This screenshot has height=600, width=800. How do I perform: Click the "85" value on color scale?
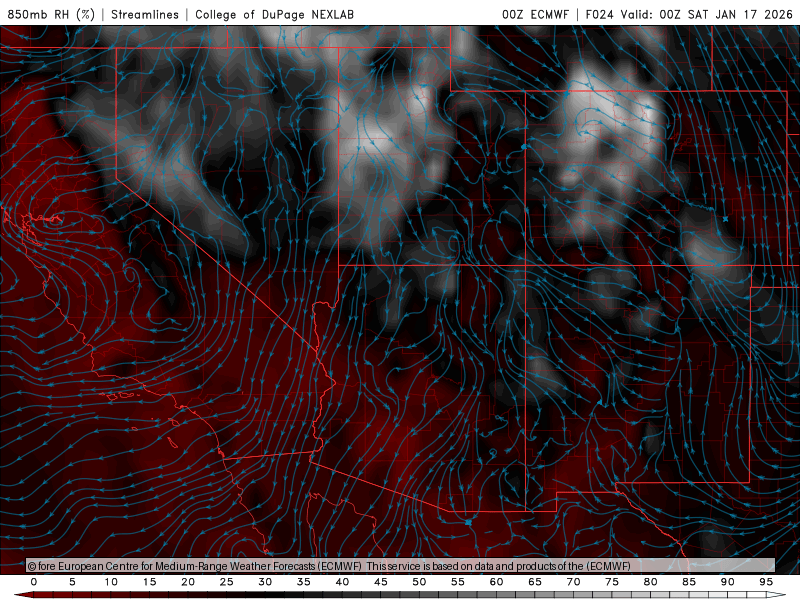point(689,582)
